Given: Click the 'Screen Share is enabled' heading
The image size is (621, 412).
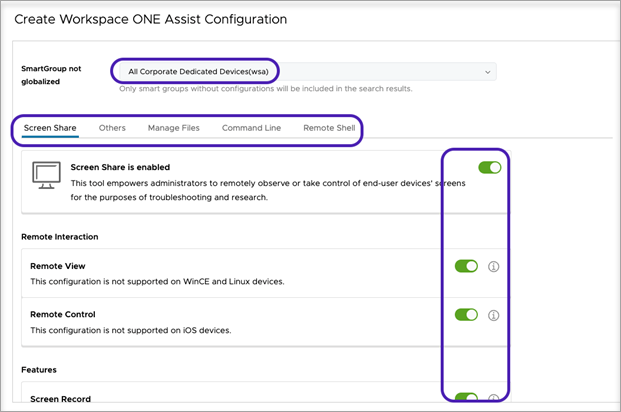Looking at the screenshot, I should (120, 167).
